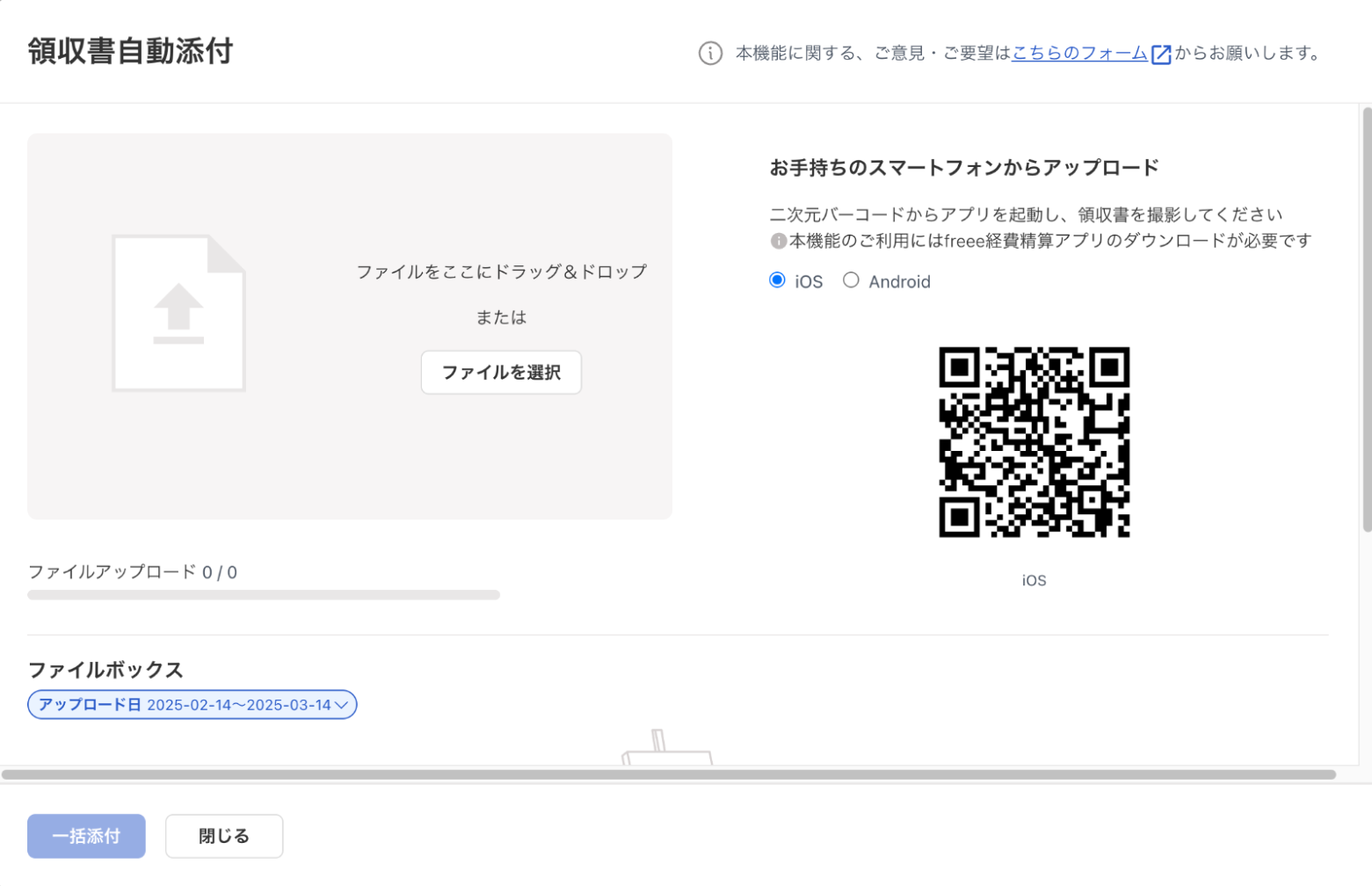Click the external link icon beside form link
The width and height of the screenshot is (1372, 886).
point(1161,54)
